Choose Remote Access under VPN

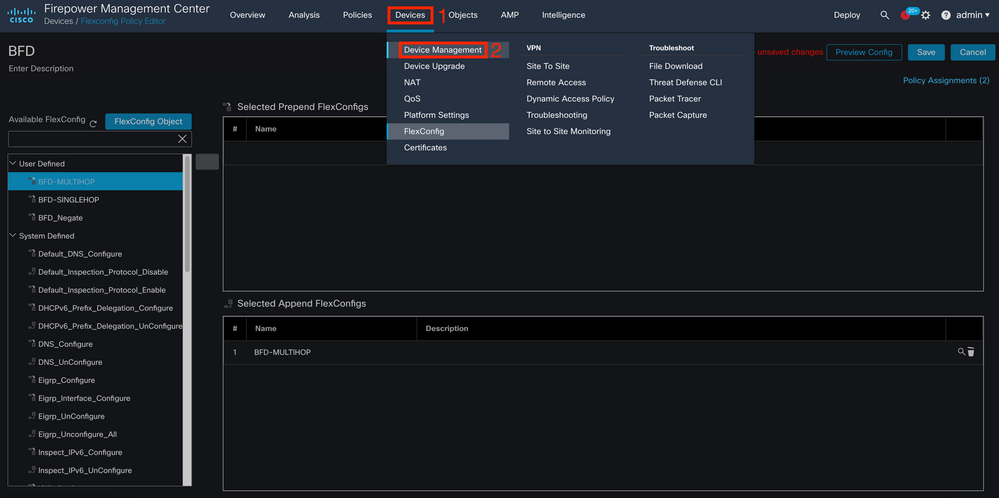(556, 83)
